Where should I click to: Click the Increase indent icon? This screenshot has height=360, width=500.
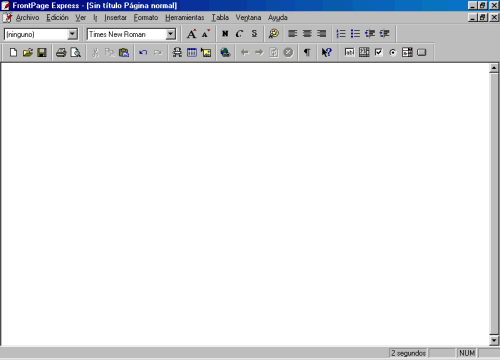384,34
